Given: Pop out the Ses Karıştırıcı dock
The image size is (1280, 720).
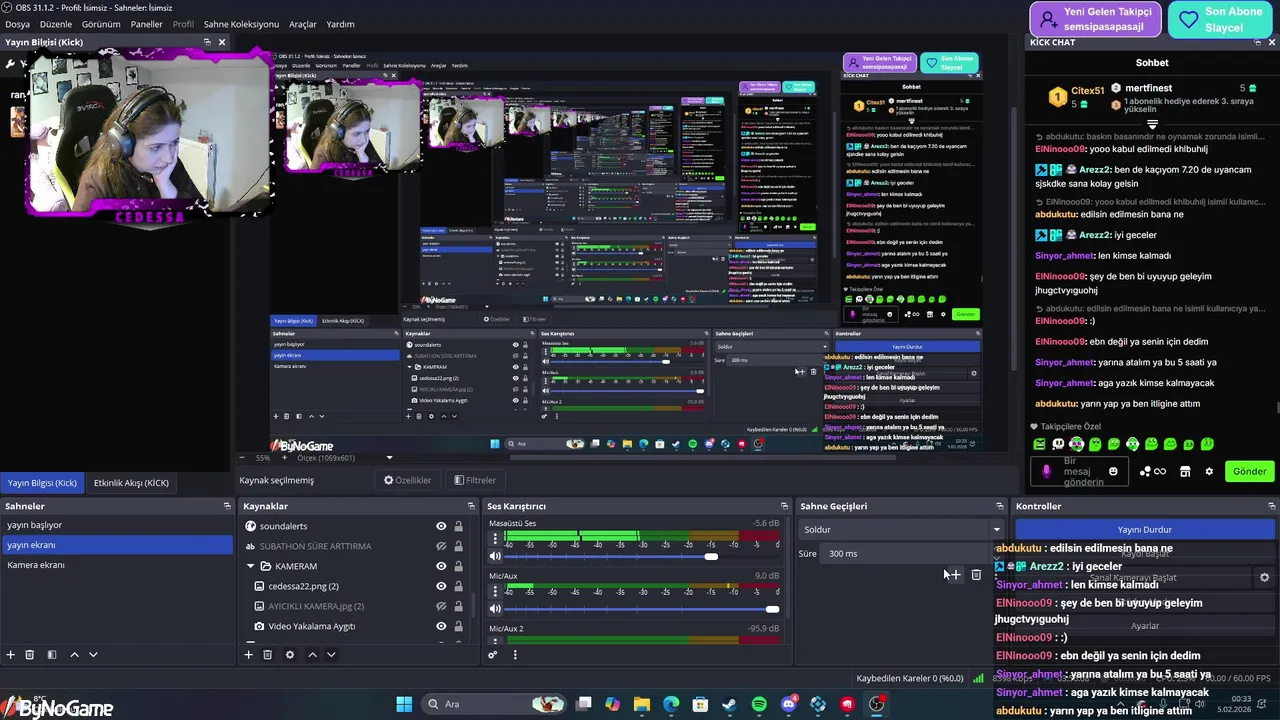Looking at the screenshot, I should (x=784, y=506).
